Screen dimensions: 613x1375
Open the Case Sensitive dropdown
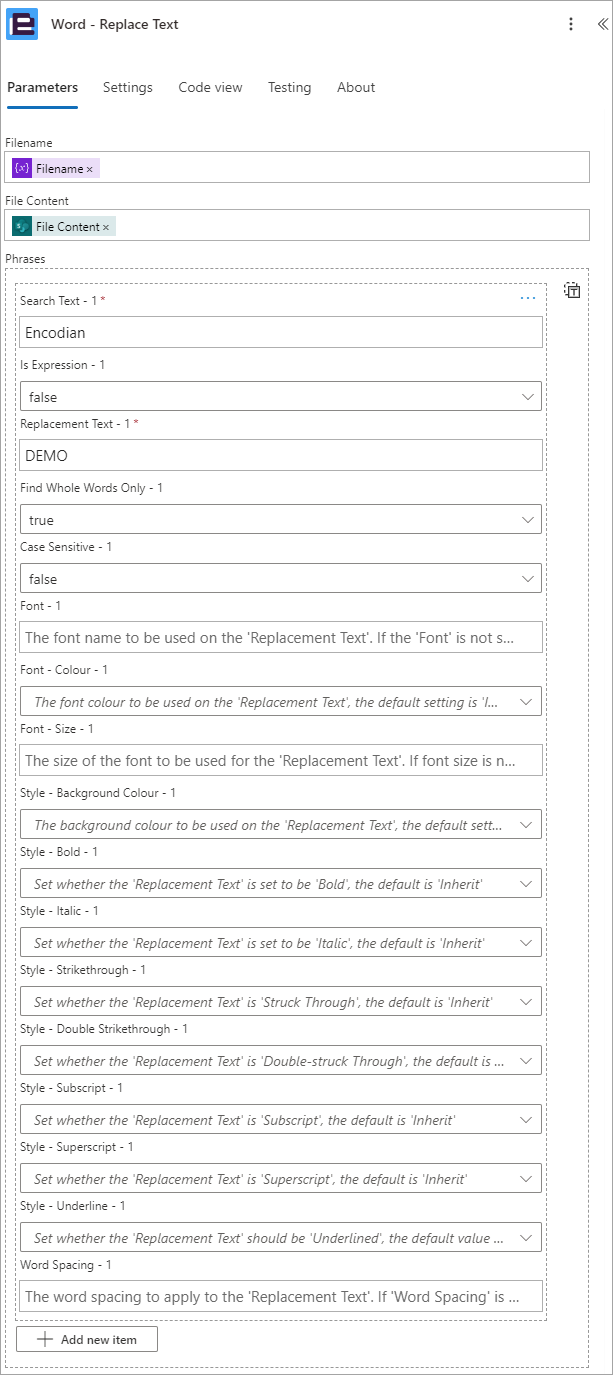pos(281,579)
